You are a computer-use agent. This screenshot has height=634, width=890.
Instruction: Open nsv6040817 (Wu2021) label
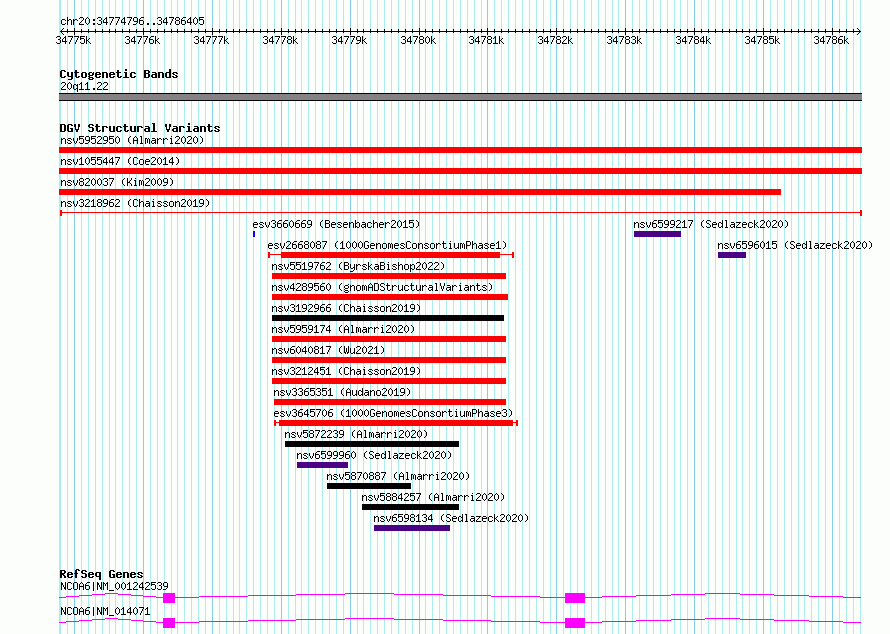(328, 350)
